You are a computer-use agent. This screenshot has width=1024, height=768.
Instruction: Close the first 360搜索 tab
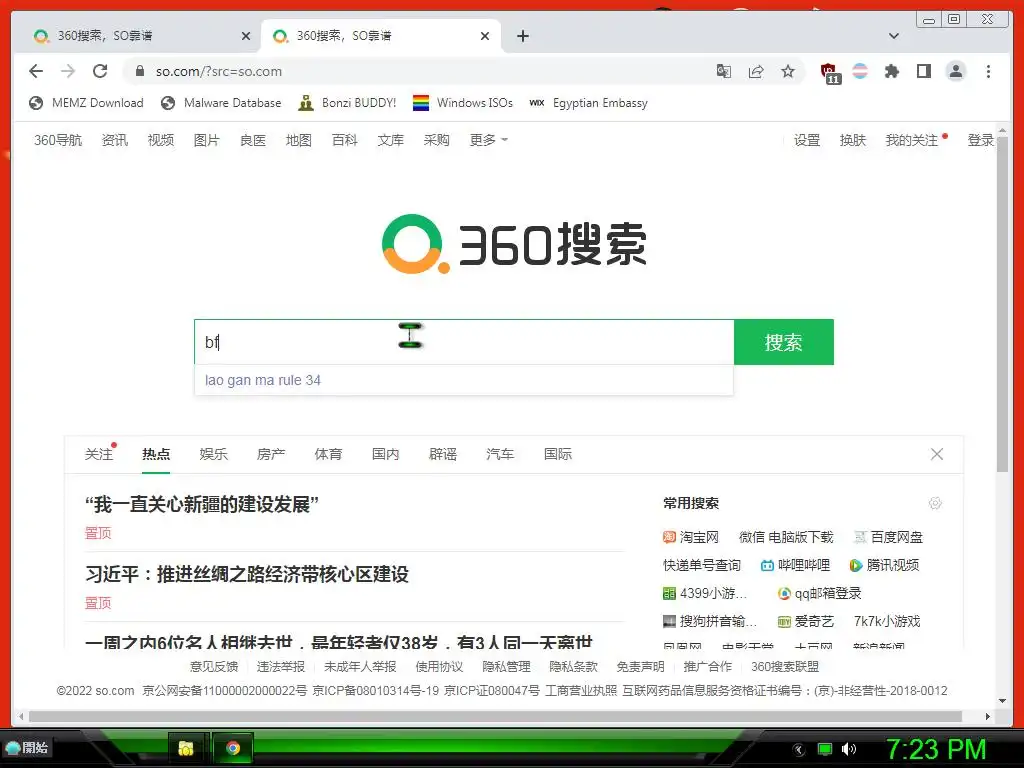246,36
